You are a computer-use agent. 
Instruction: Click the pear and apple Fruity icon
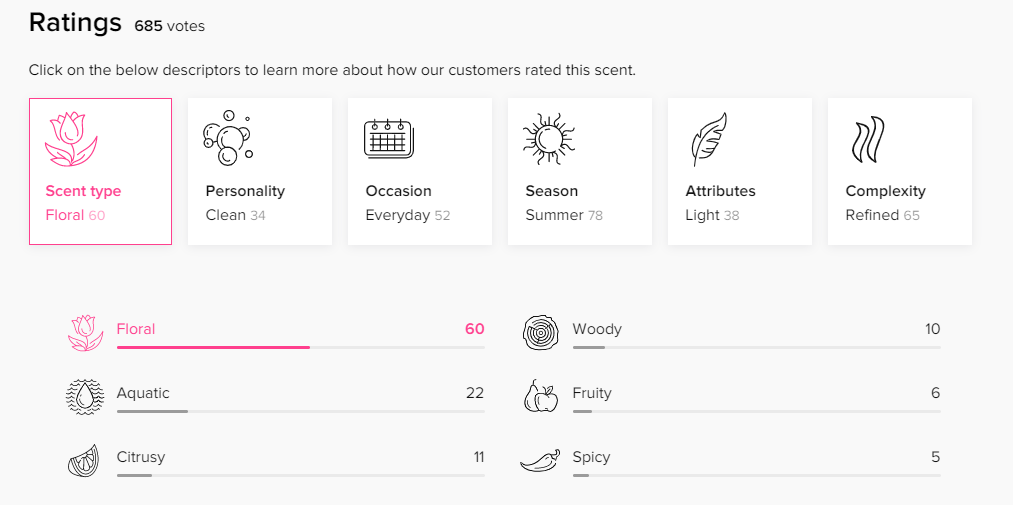(x=540, y=396)
